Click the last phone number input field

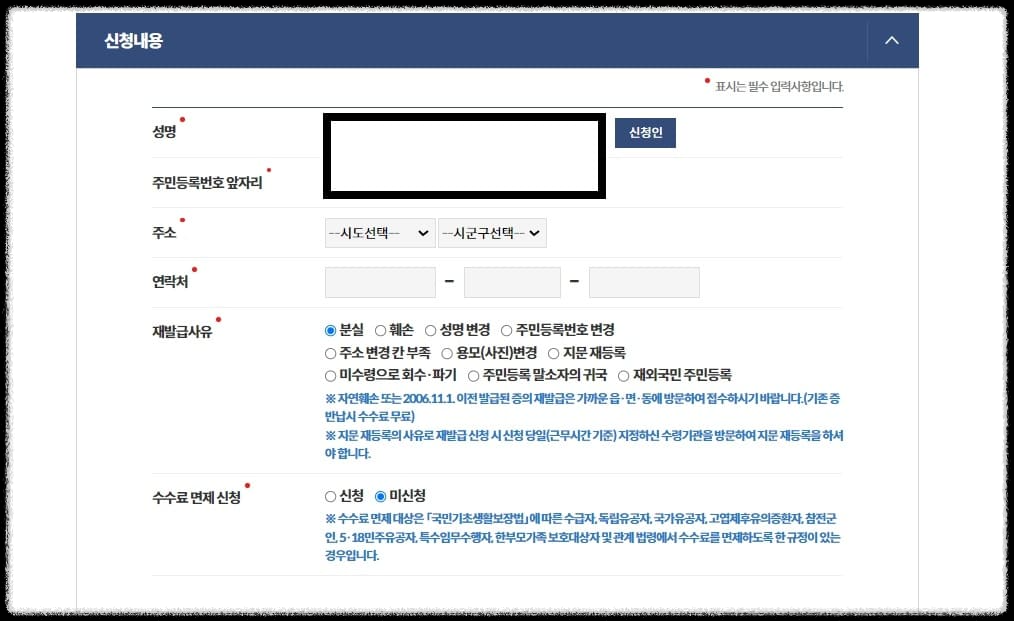644,281
